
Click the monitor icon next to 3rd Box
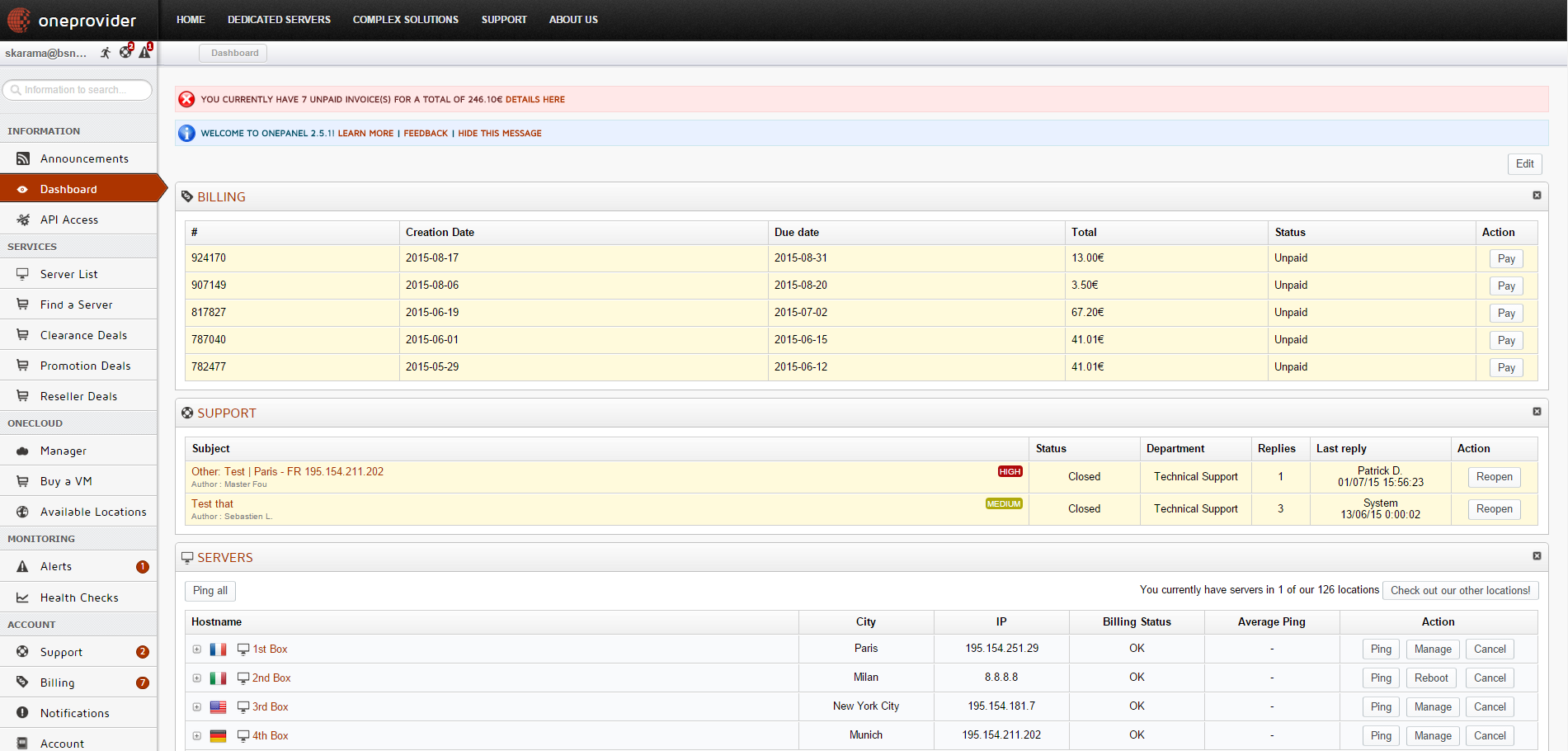243,707
